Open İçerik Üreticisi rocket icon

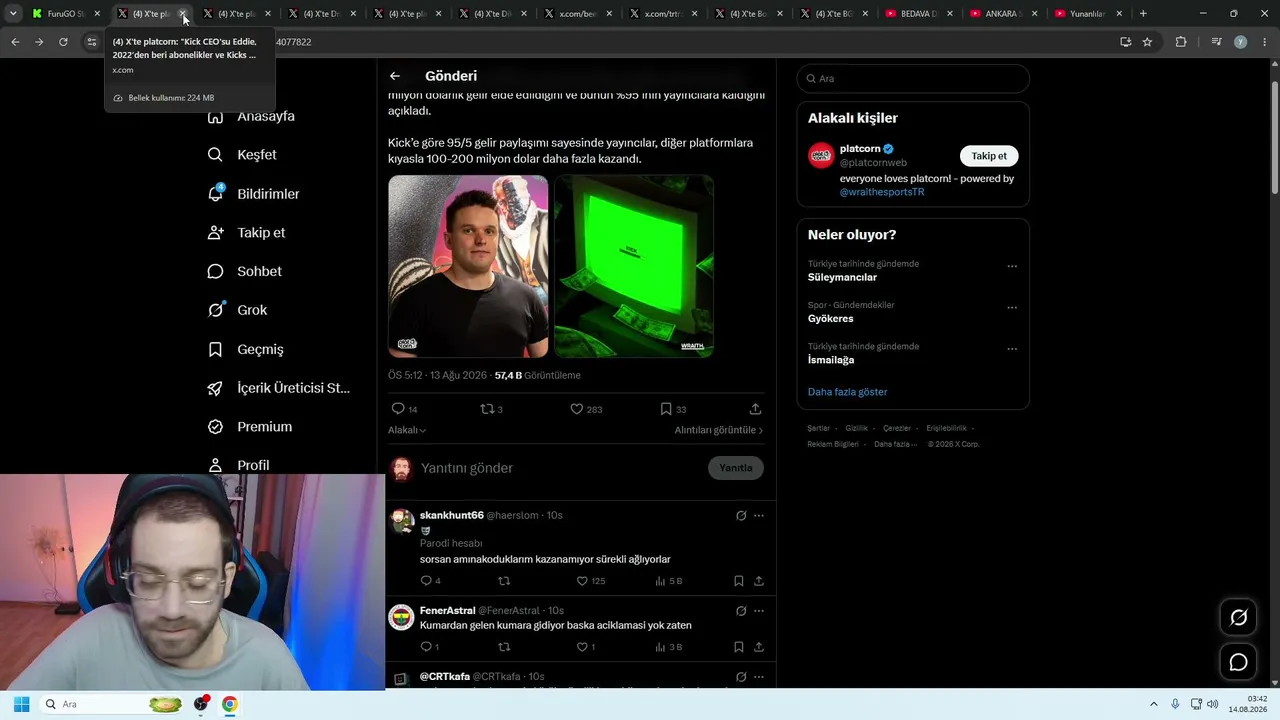215,388
